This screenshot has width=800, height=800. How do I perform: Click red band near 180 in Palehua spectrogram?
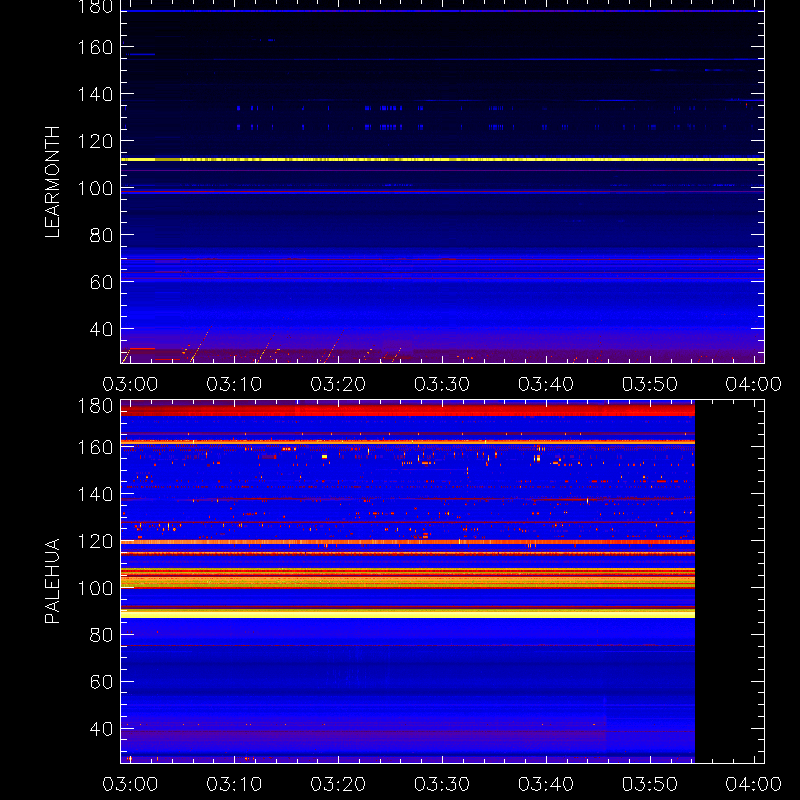[408, 409]
